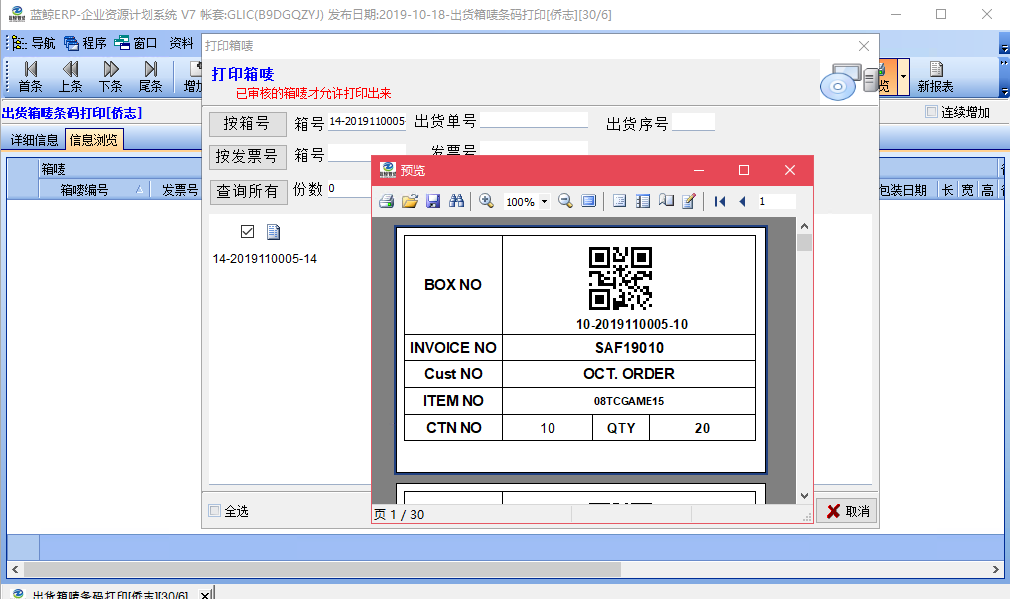The width and height of the screenshot is (1010, 599).
Task: Click the 窗口 cascading windows icon
Action: pyautogui.click(x=122, y=43)
